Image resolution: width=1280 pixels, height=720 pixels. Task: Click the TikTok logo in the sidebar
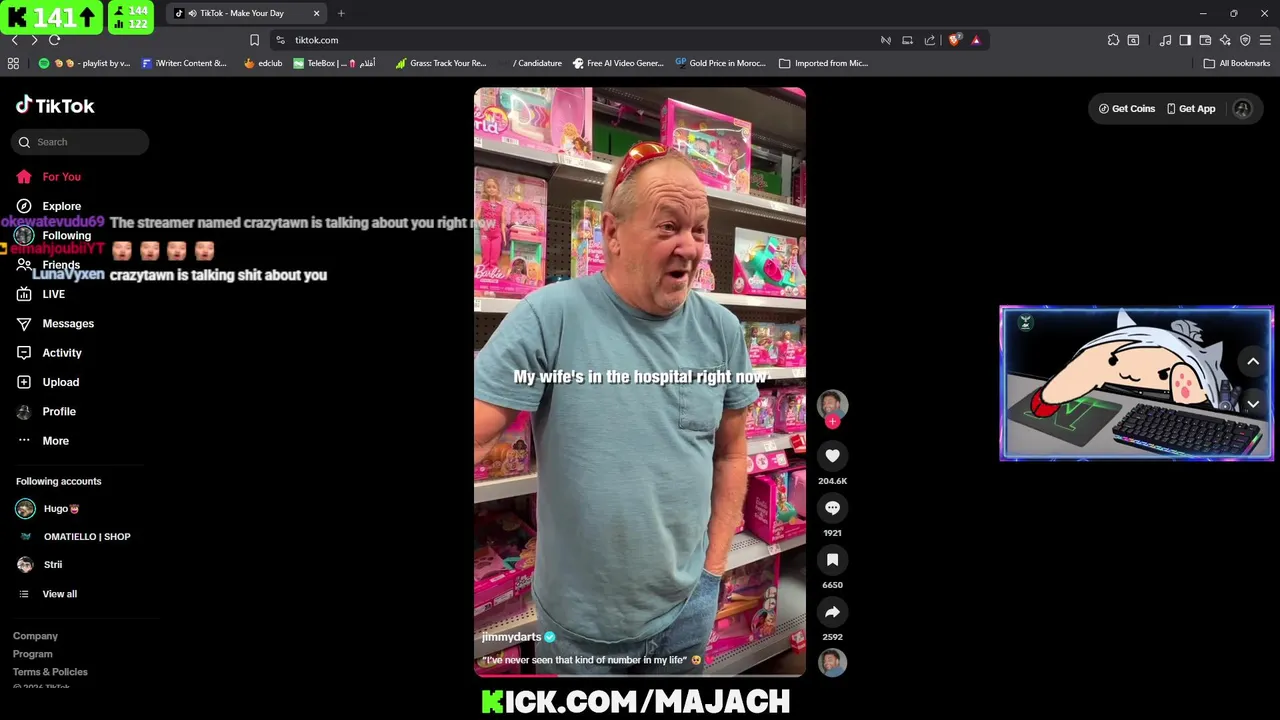(x=55, y=106)
